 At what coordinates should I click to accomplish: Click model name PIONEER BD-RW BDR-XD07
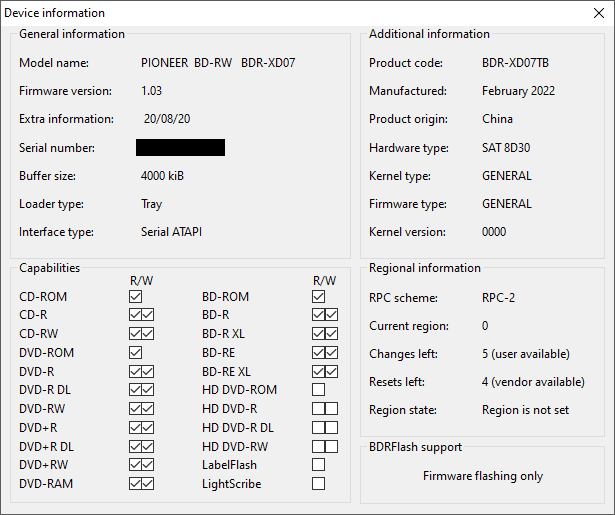[x=218, y=63]
